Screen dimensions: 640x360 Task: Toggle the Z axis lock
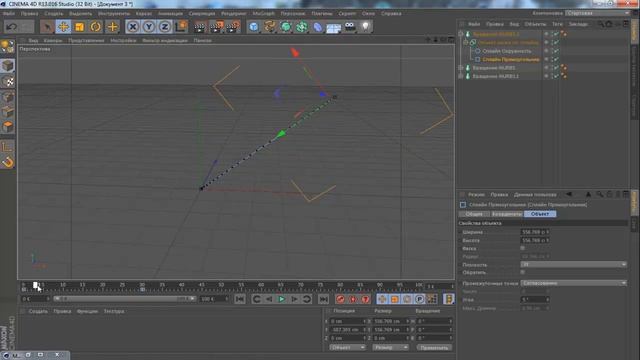pyautogui.click(x=164, y=27)
